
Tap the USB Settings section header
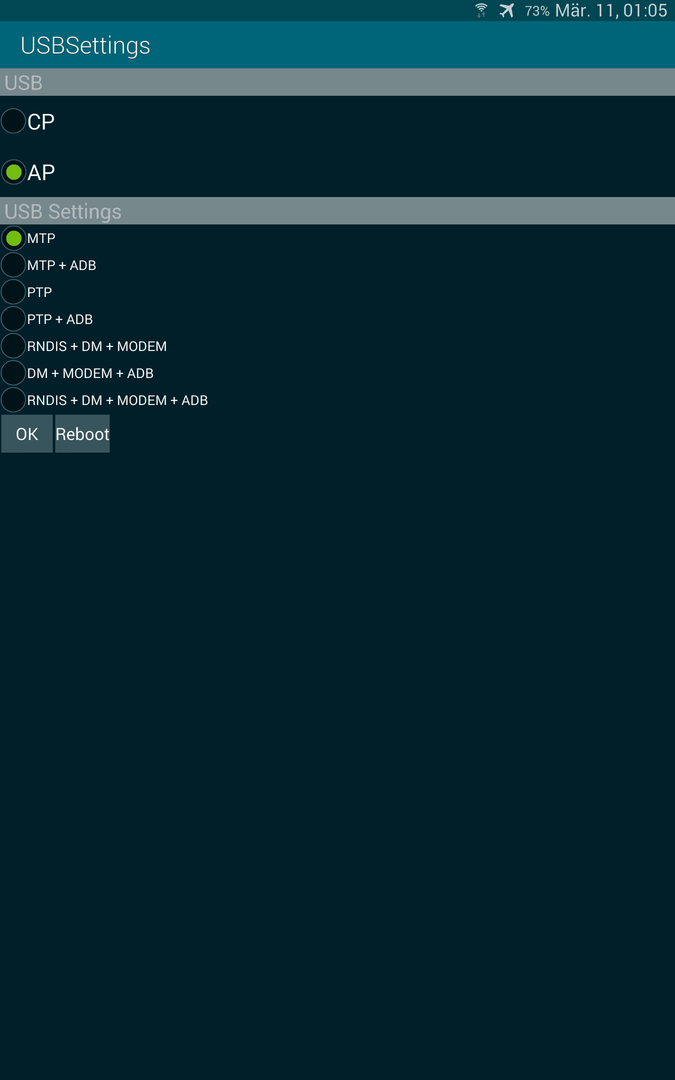(x=338, y=211)
